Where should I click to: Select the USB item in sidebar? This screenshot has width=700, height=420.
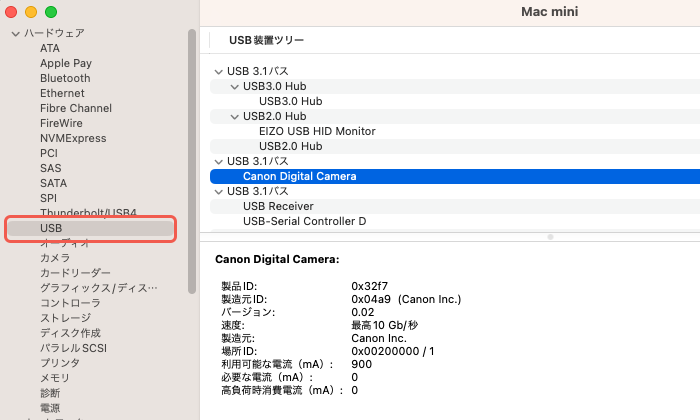(x=51, y=228)
